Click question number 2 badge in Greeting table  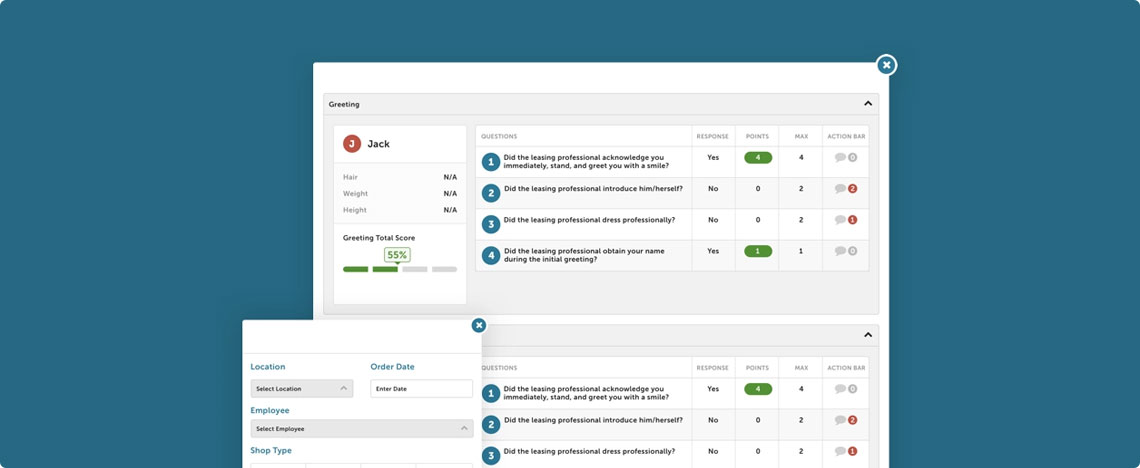[x=491, y=193]
